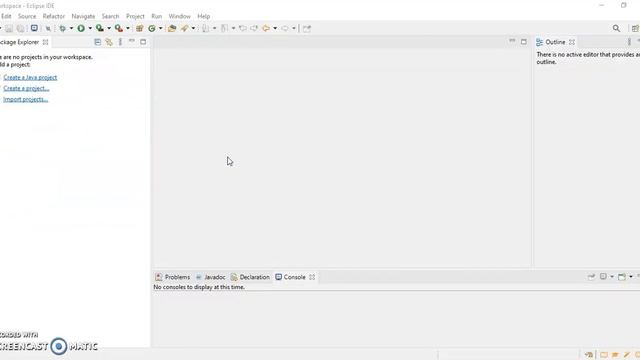Switch to the Problems tab

pyautogui.click(x=173, y=277)
